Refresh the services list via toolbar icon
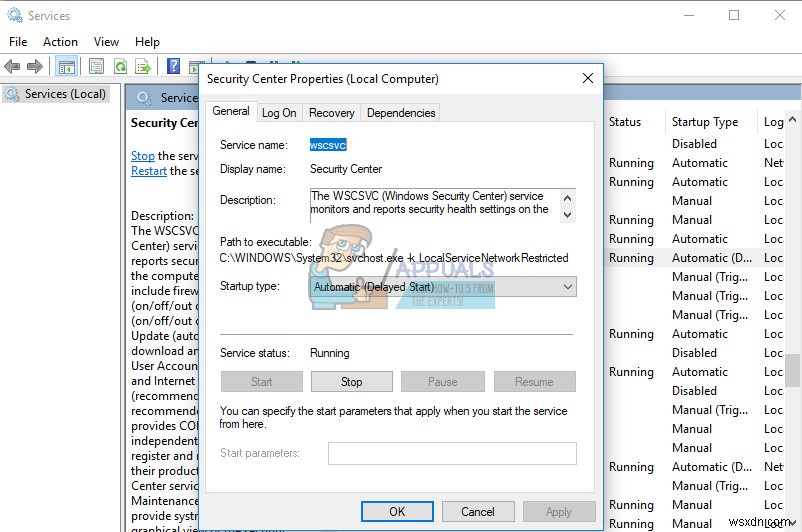Image resolution: width=802 pixels, height=532 pixels. (x=121, y=66)
